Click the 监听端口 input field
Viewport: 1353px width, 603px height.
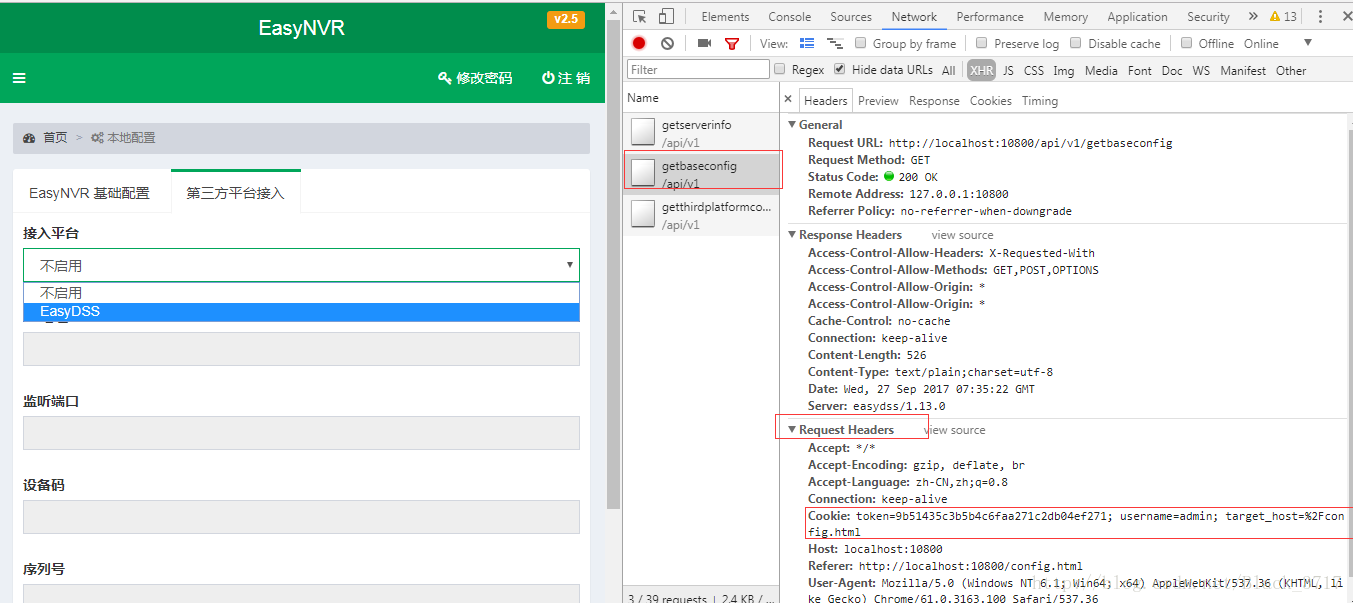pyautogui.click(x=301, y=433)
